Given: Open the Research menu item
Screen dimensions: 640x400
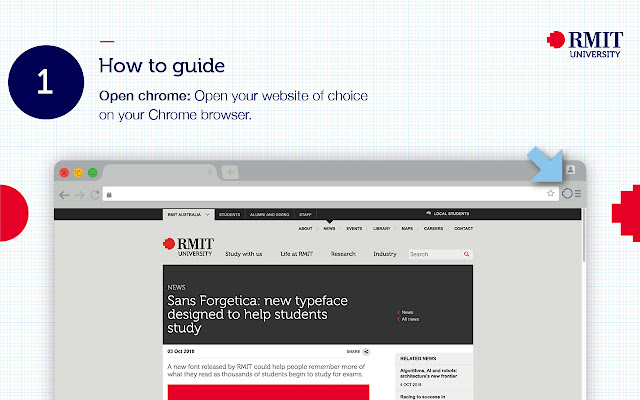Looking at the screenshot, I should click(343, 254).
